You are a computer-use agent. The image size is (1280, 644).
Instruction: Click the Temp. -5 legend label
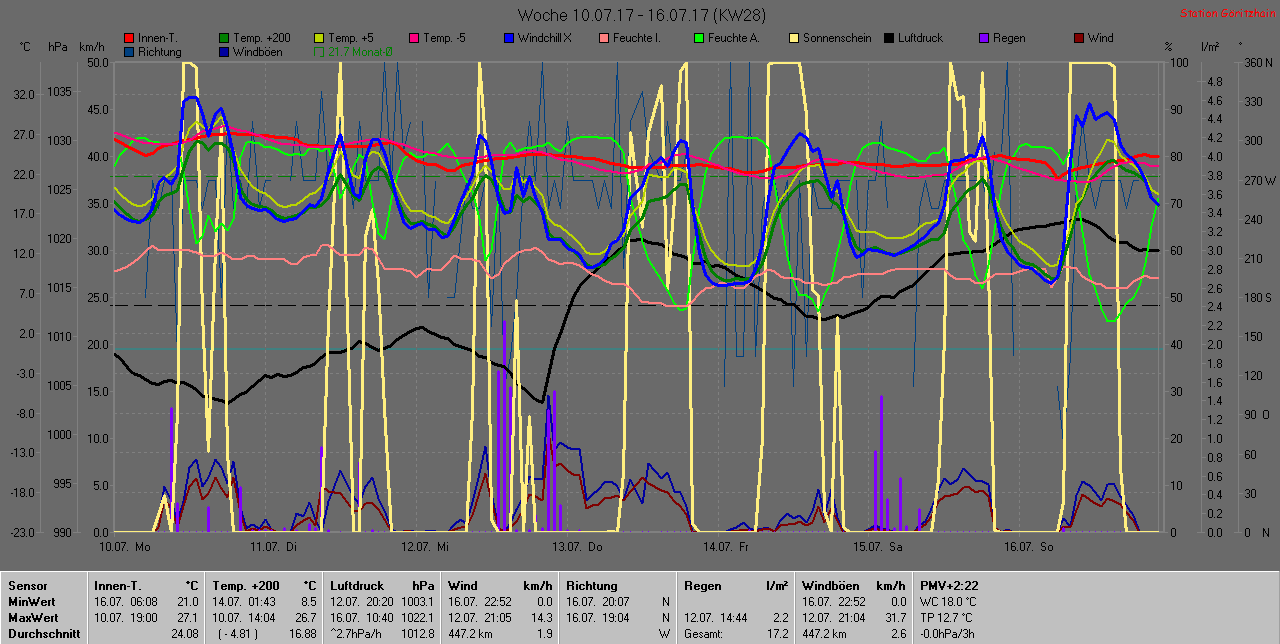click(445, 38)
